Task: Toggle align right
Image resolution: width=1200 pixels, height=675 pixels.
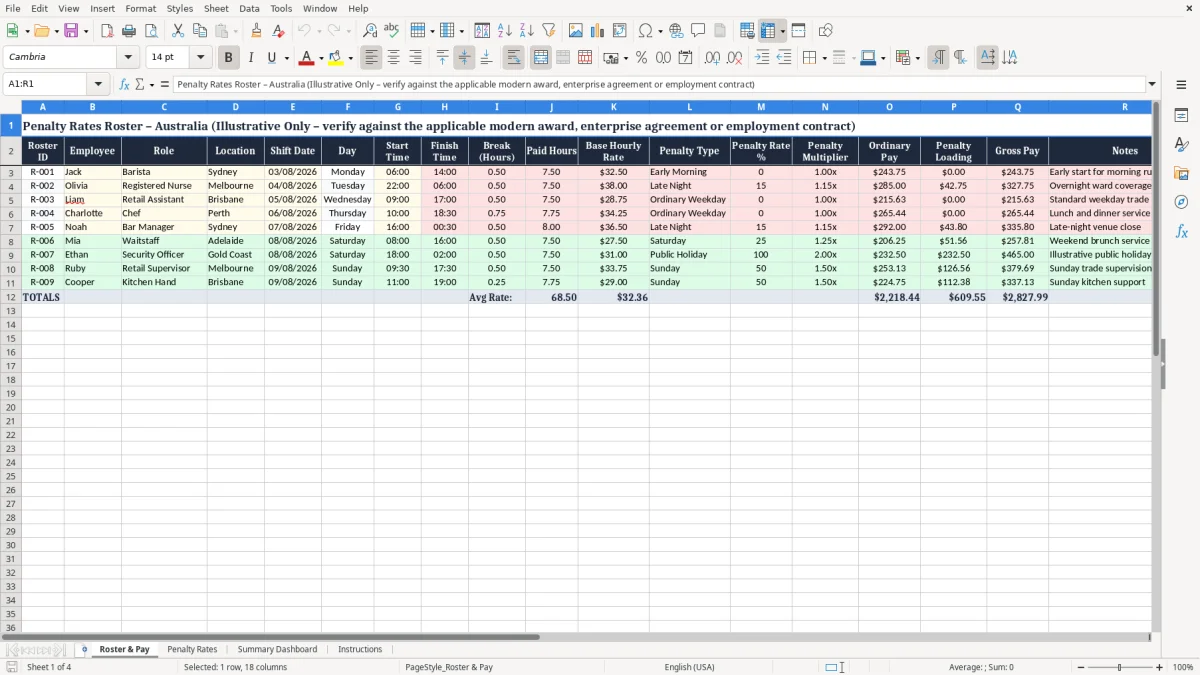Action: click(x=416, y=58)
